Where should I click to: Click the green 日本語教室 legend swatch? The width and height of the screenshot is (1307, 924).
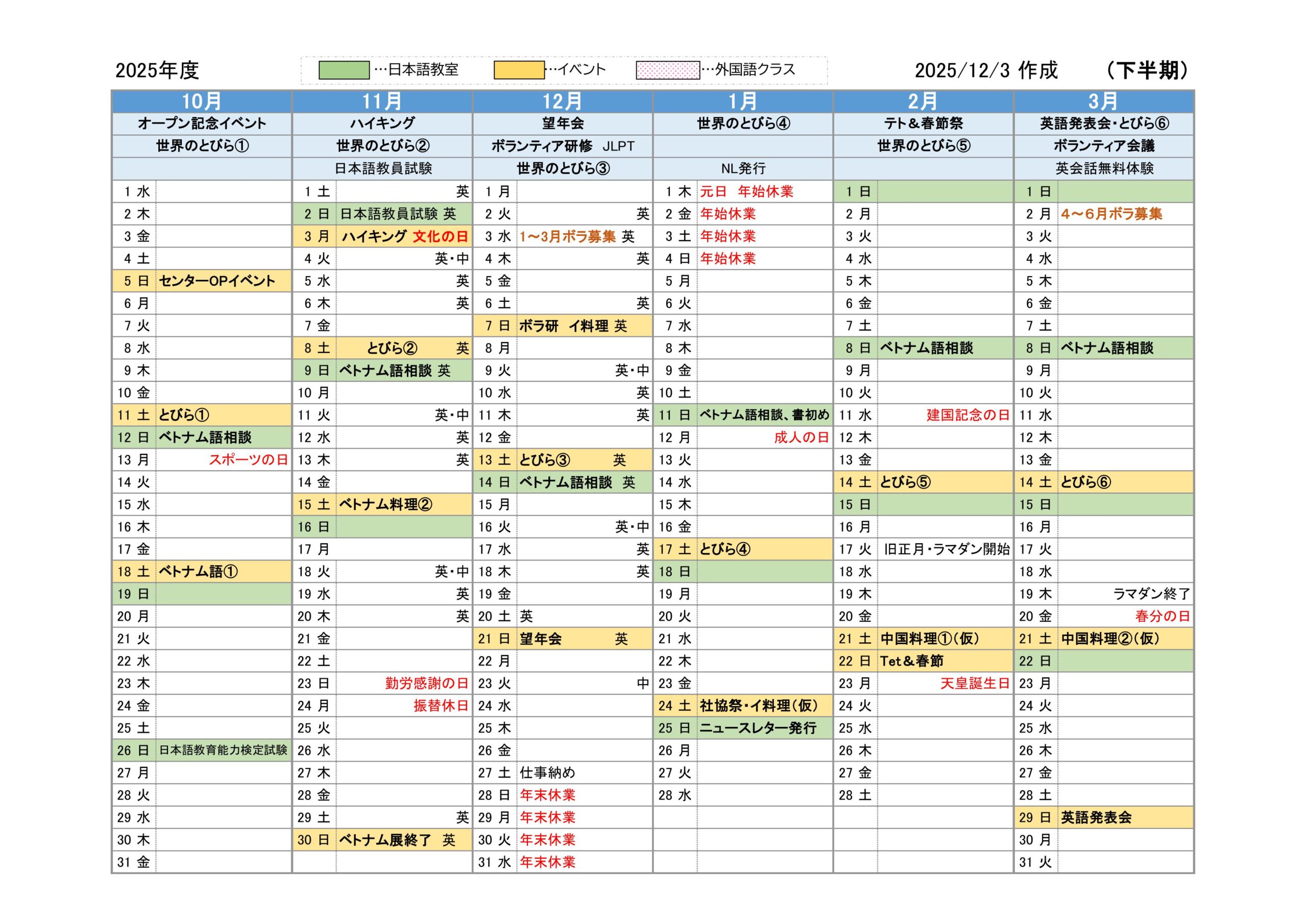coord(344,70)
